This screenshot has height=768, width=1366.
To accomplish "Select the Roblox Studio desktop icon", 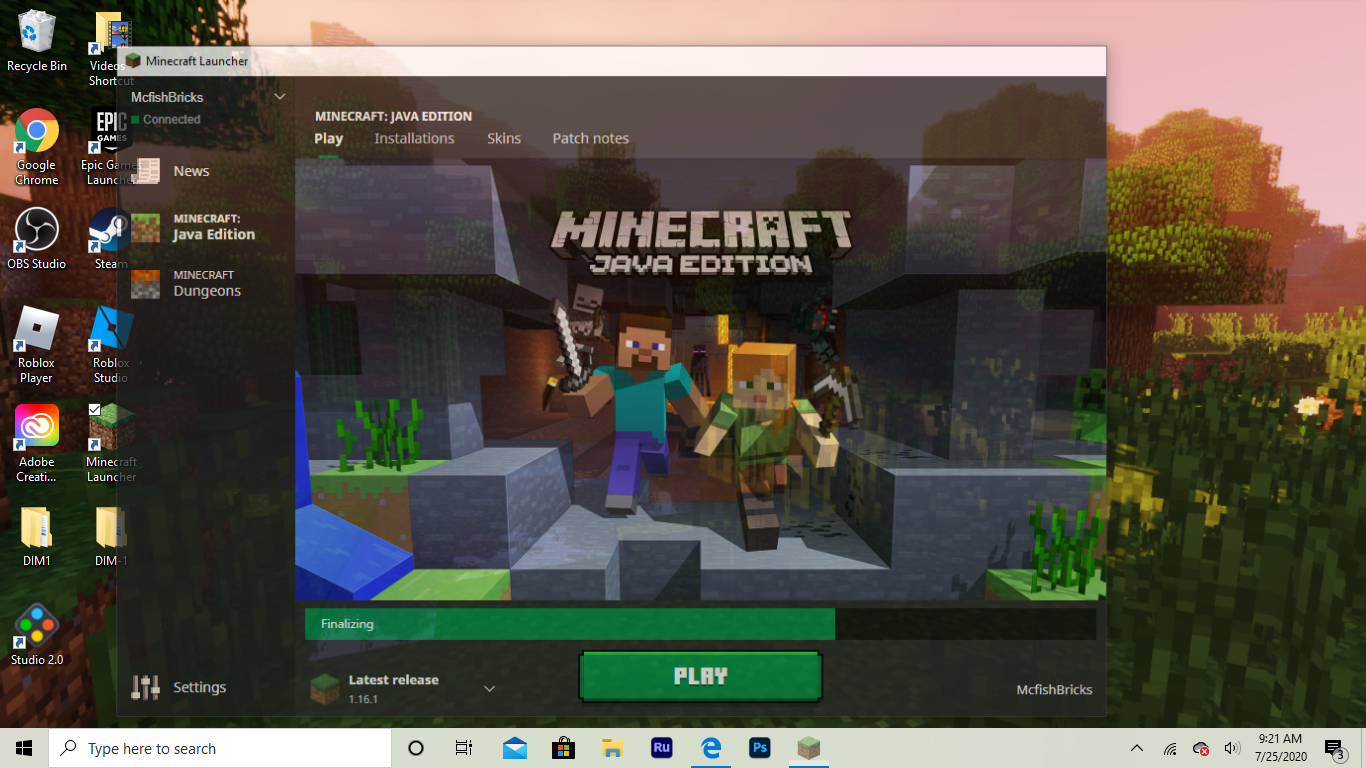I will [x=110, y=345].
